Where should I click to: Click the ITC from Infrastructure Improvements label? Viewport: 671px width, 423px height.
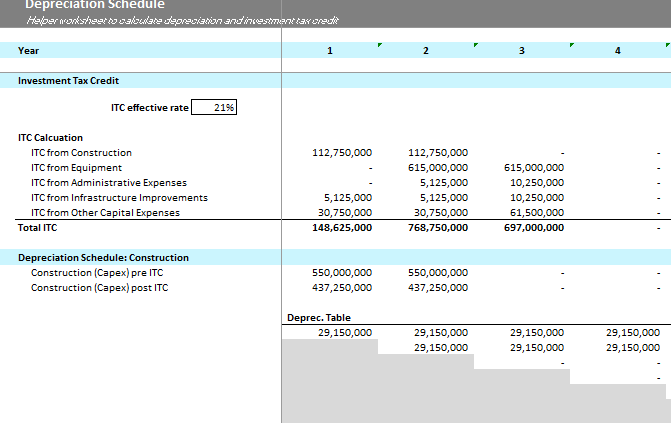click(119, 198)
